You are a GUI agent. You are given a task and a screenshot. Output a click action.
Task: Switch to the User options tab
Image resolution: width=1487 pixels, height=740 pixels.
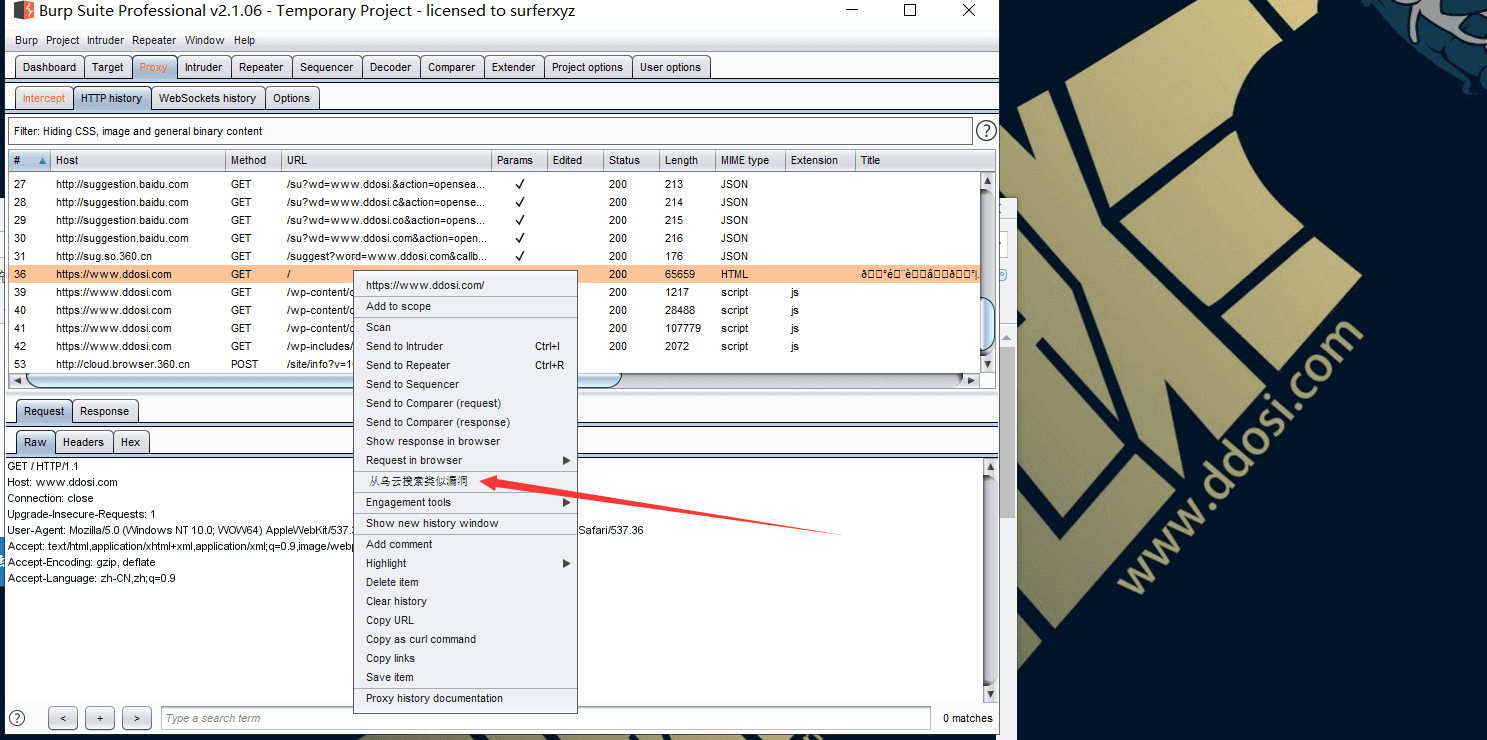(670, 67)
